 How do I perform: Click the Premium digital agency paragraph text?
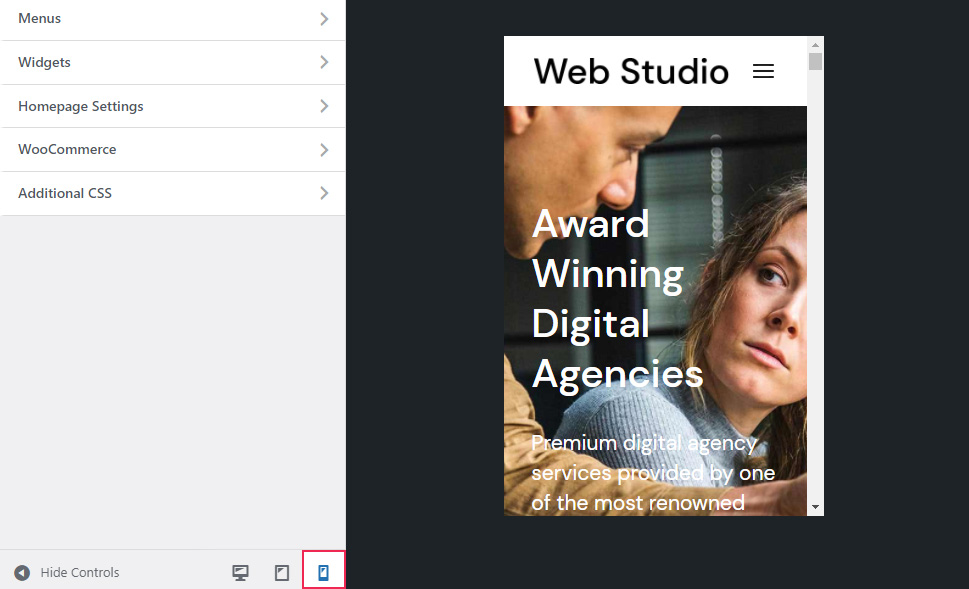(653, 472)
